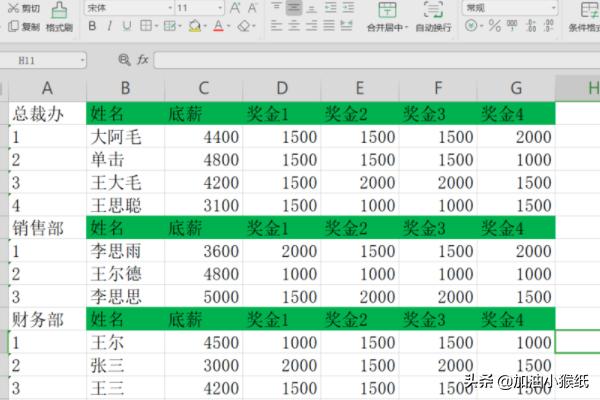Align text right
This screenshot has height=400, width=600.
pyautogui.click(x=311, y=26)
